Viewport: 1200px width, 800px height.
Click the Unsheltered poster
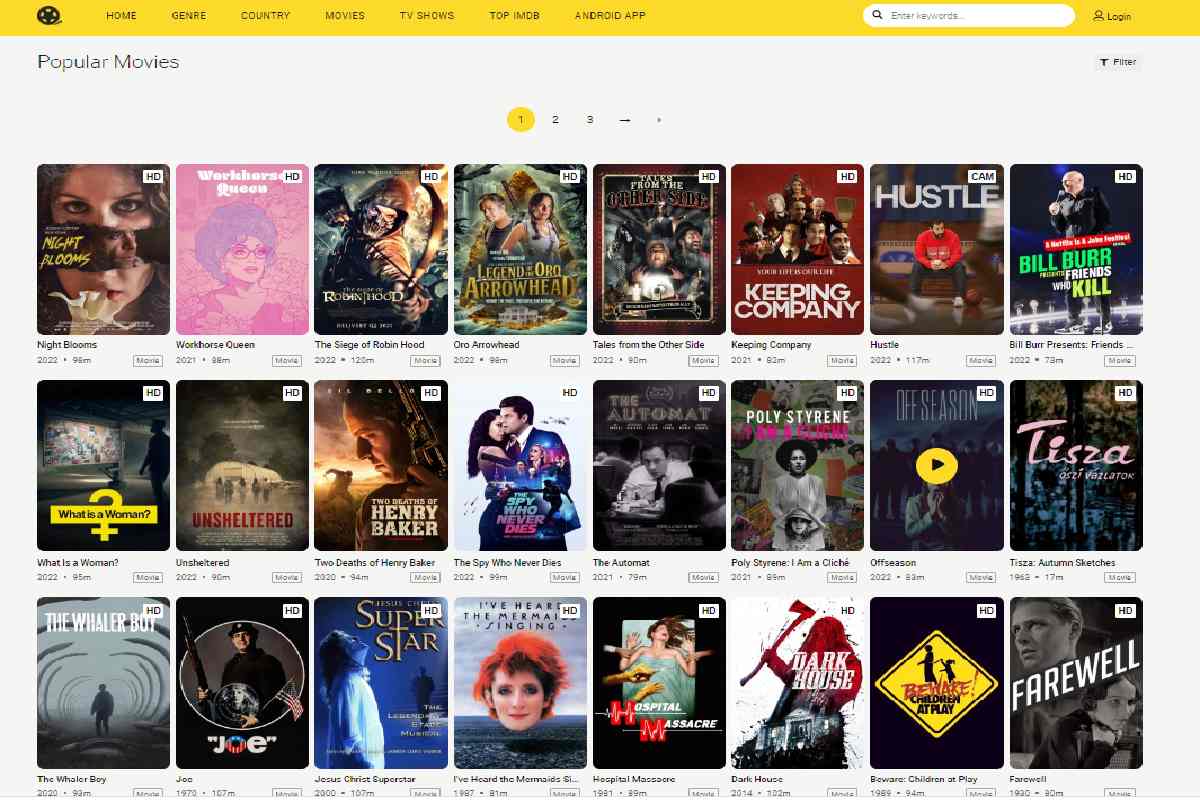point(242,466)
